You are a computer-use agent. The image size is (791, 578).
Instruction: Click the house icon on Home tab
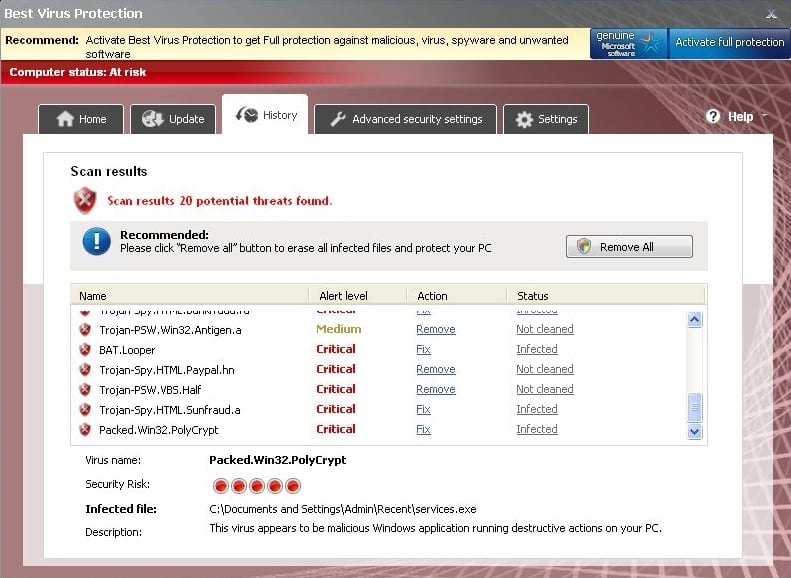65,119
